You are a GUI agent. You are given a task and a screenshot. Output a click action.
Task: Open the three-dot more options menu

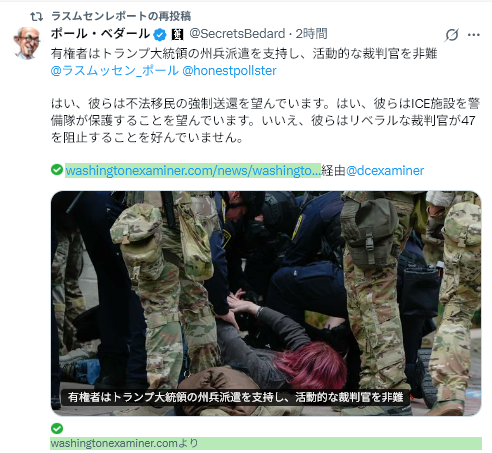(474, 34)
